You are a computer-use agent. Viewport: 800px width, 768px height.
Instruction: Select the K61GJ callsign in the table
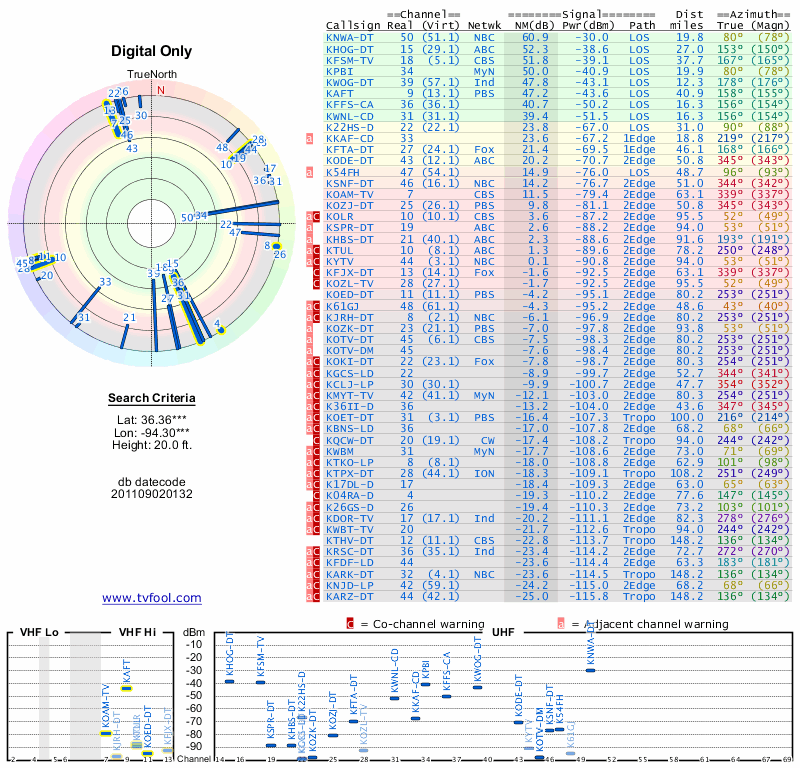[x=343, y=306]
